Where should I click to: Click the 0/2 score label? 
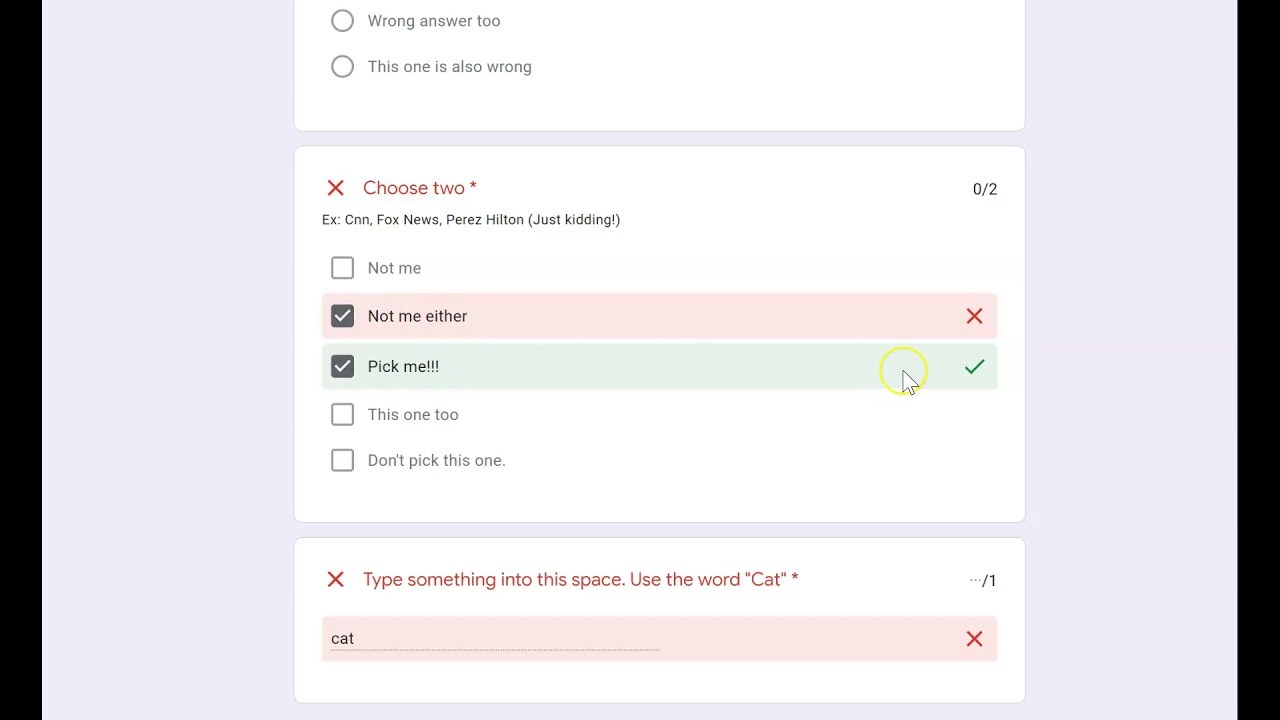(984, 189)
